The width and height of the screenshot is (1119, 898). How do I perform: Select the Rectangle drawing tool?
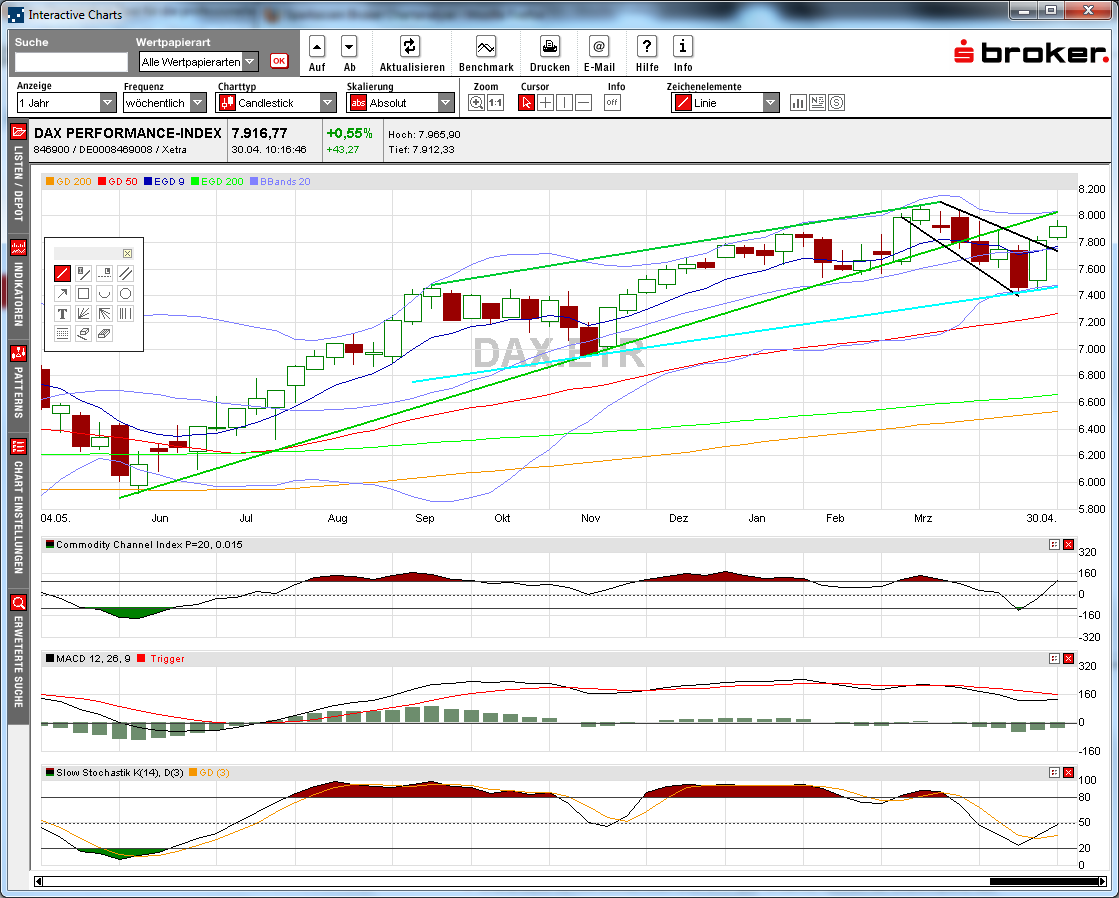tap(84, 293)
